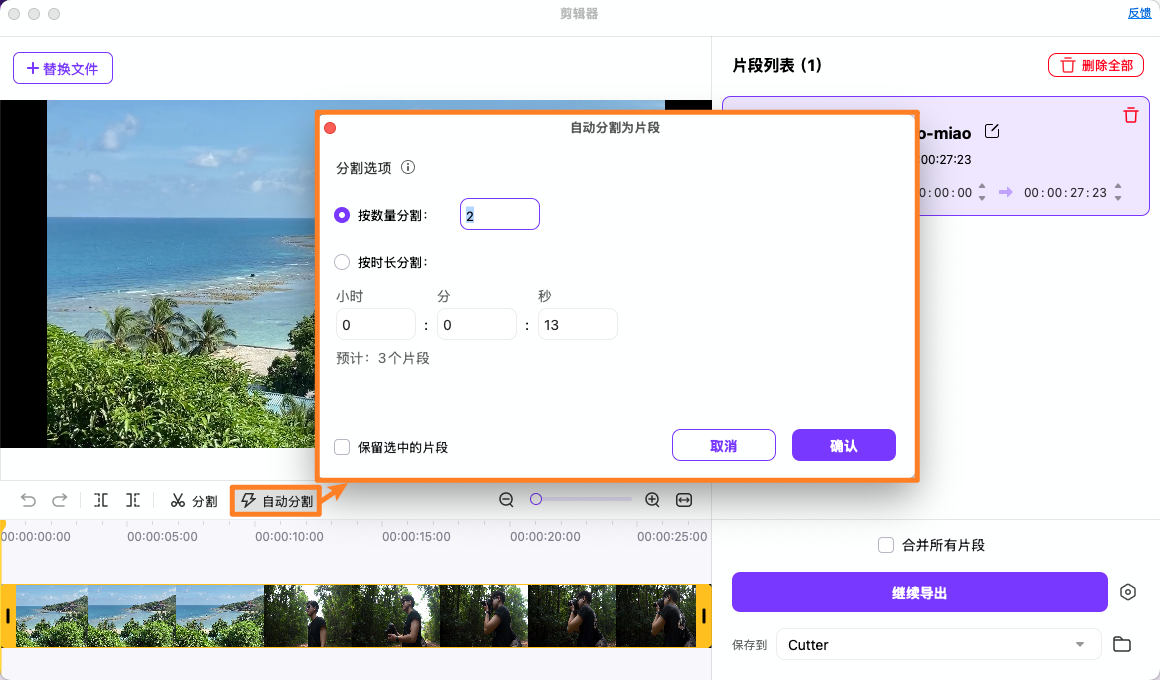The image size is (1160, 680).
Task: Zoom out on the timeline
Action: click(x=506, y=499)
